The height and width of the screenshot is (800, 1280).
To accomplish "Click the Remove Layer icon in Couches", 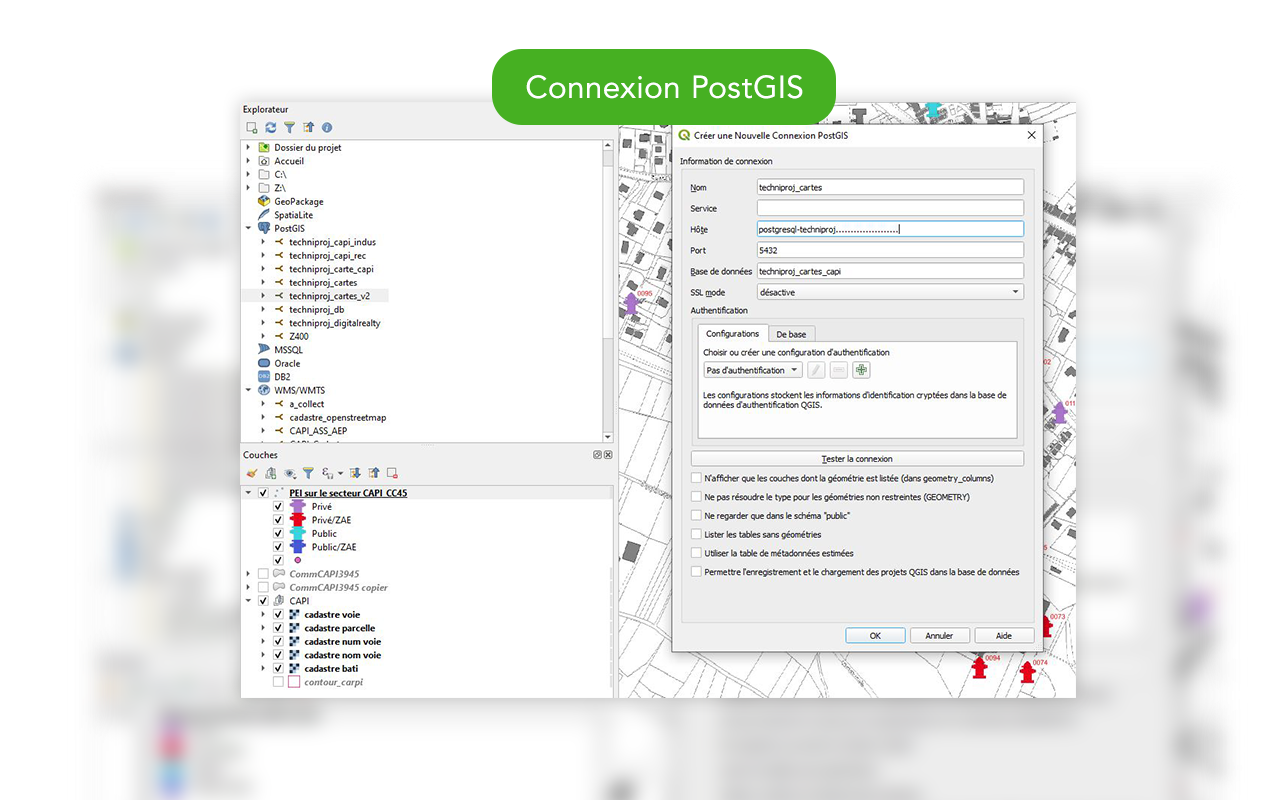I will 393,473.
